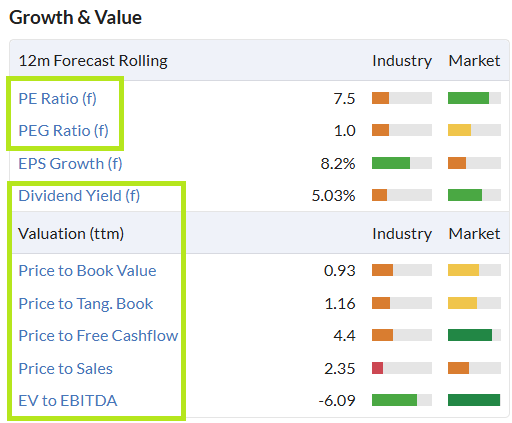Click Dividend Yield market rank bar
Screen dimensions: 512x423
[474, 195]
